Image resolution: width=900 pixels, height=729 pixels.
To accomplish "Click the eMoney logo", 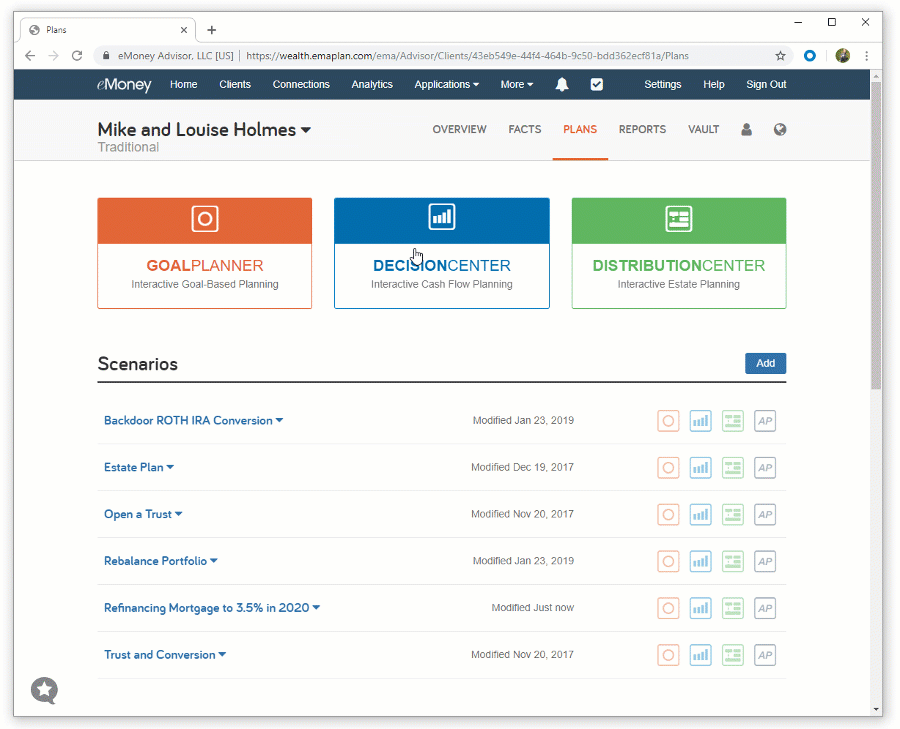I will tap(124, 84).
